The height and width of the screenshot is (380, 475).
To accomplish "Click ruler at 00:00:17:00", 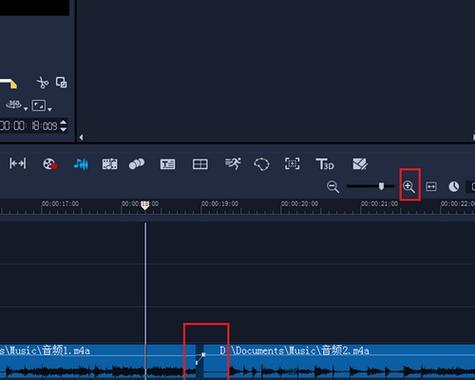I will tap(60, 203).
